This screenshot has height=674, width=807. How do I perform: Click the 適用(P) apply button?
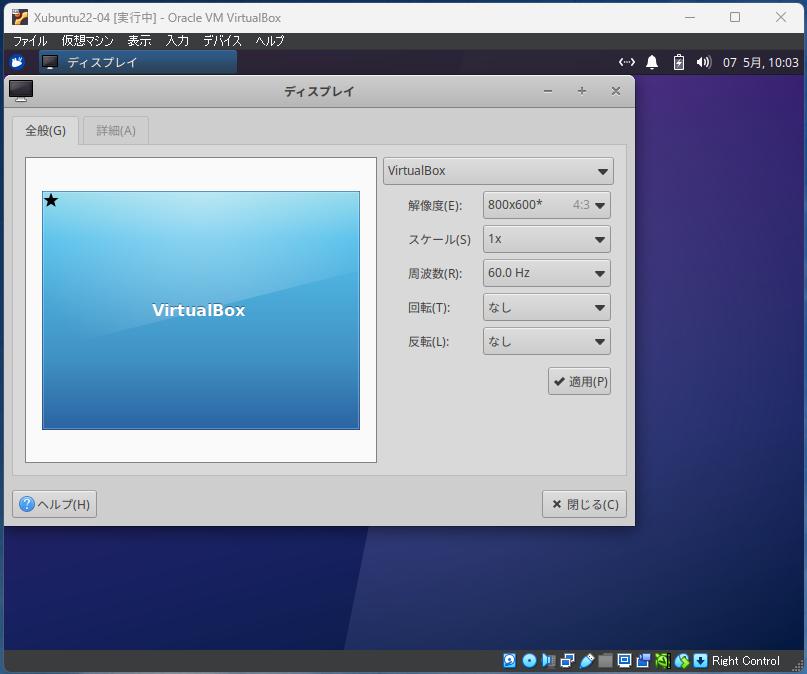click(580, 381)
